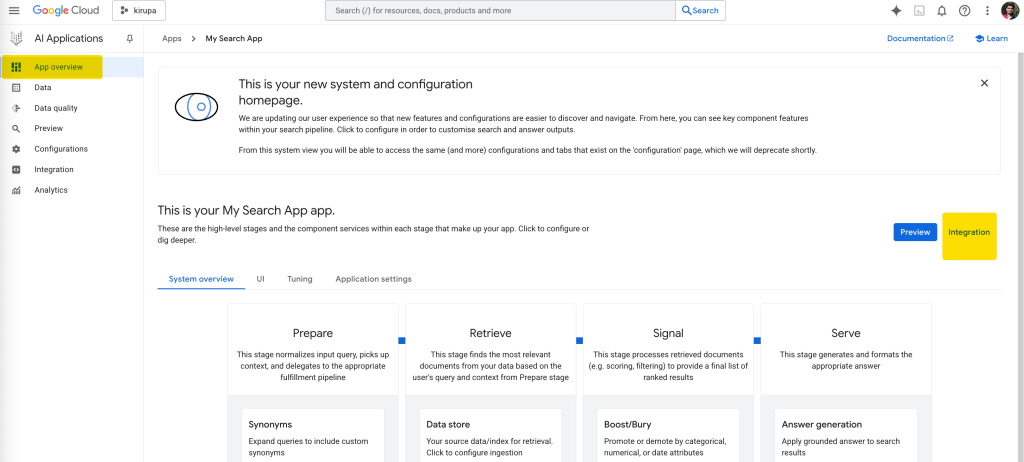Image resolution: width=1024 pixels, height=462 pixels.
Task: Open Analytics from the sidebar
Action: 51,190
